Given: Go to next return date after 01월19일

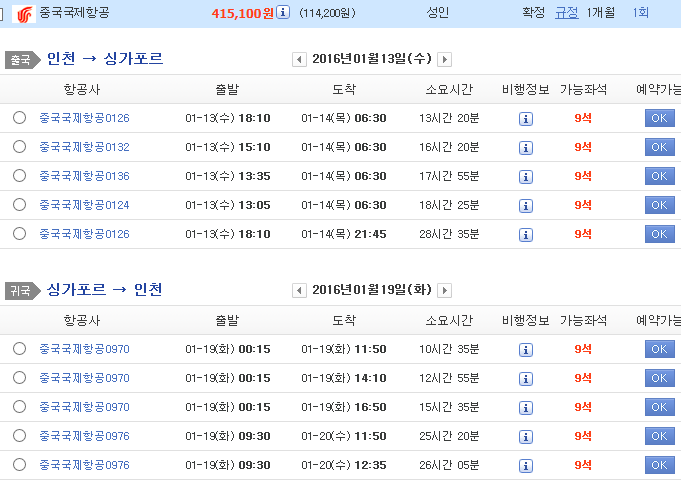Looking at the screenshot, I should point(444,290).
